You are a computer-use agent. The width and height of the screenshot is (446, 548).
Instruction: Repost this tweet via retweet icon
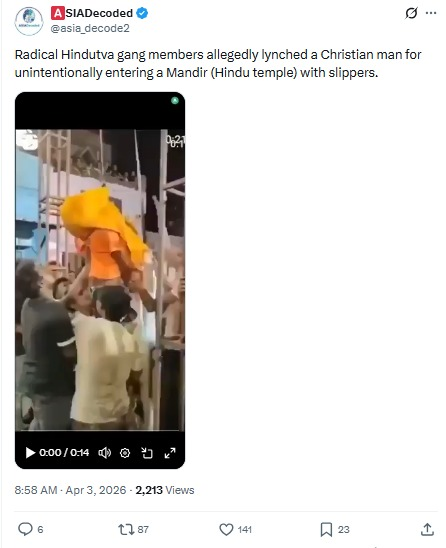(126, 529)
